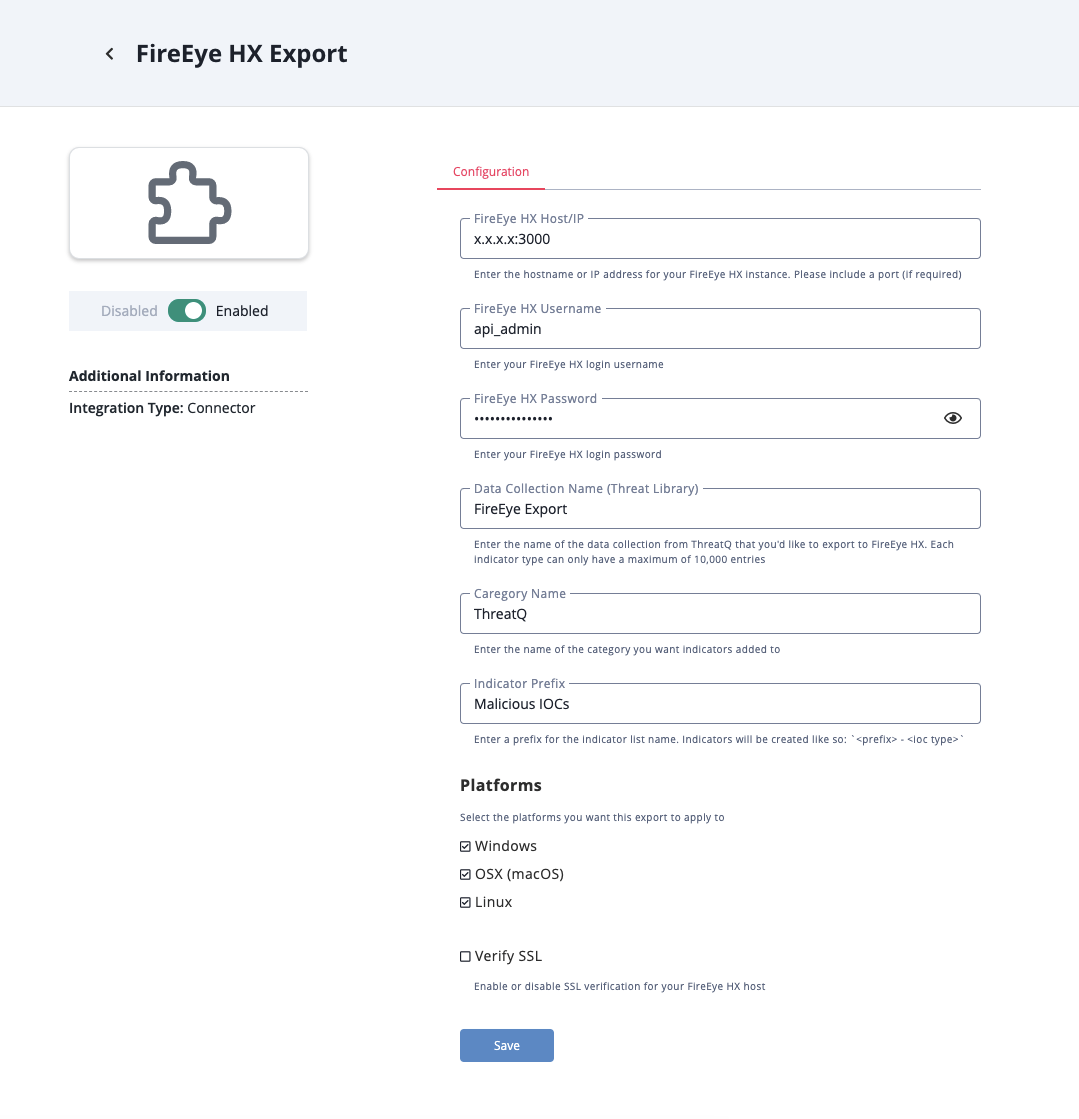Edit the Indicator Prefix field
The height and width of the screenshot is (1119, 1079).
click(x=720, y=704)
